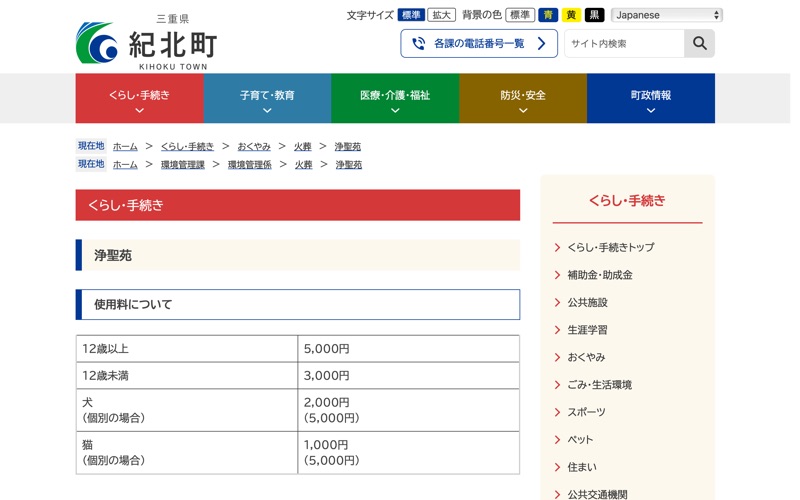Click 環境管理係 breadcrumb link

point(249,164)
